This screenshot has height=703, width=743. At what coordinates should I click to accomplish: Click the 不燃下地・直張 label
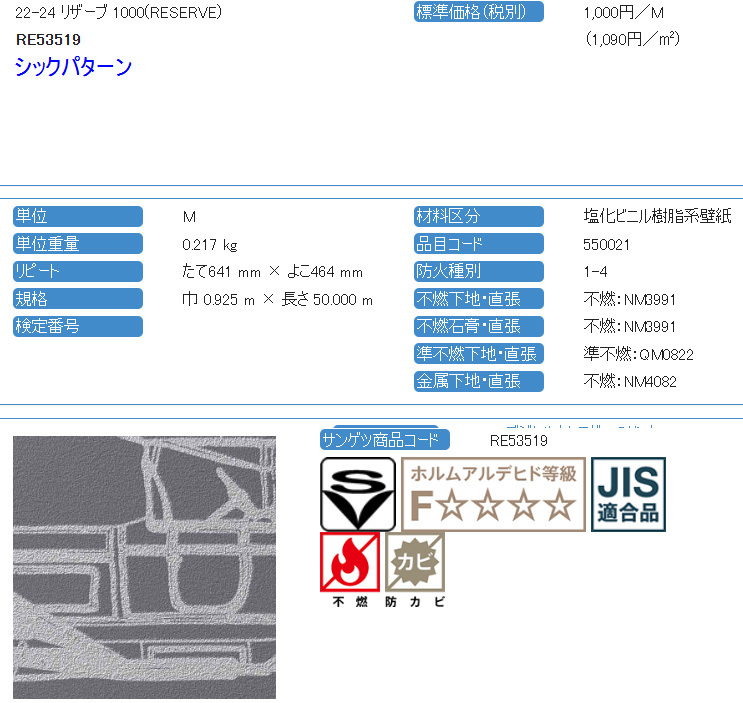point(479,298)
